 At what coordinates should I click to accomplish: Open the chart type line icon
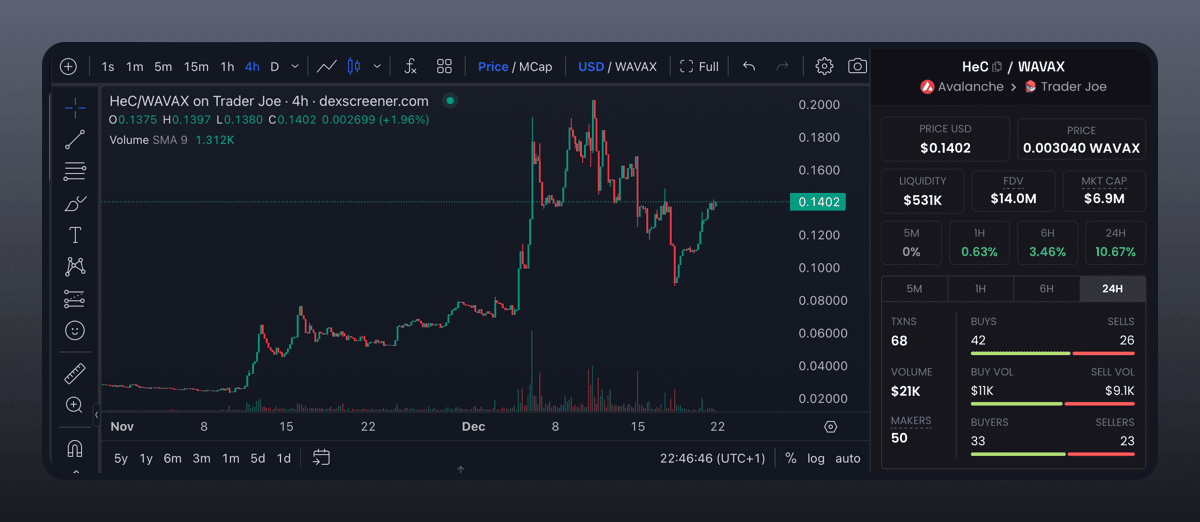coord(326,67)
